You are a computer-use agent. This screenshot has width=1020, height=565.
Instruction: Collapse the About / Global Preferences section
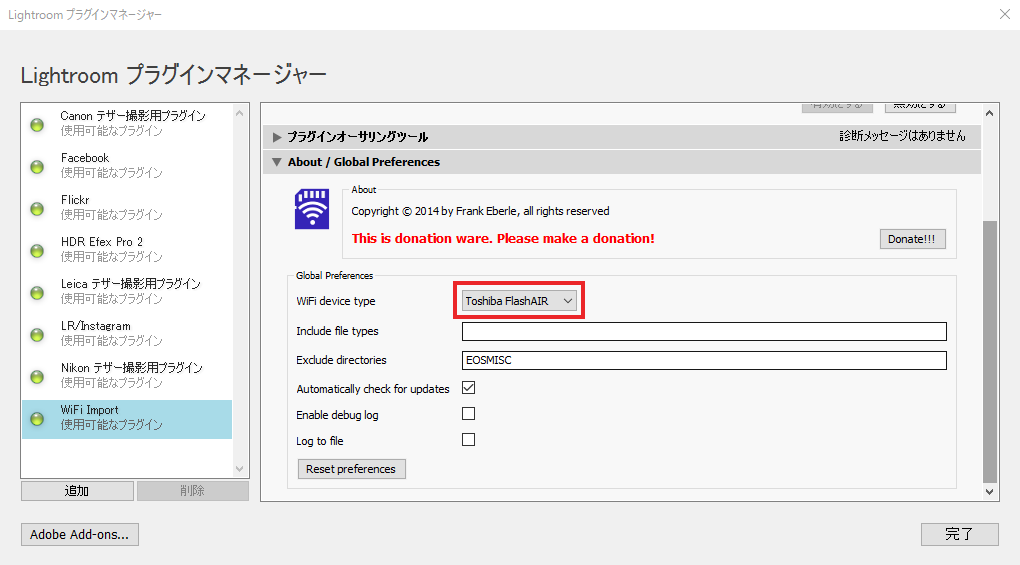coord(277,162)
